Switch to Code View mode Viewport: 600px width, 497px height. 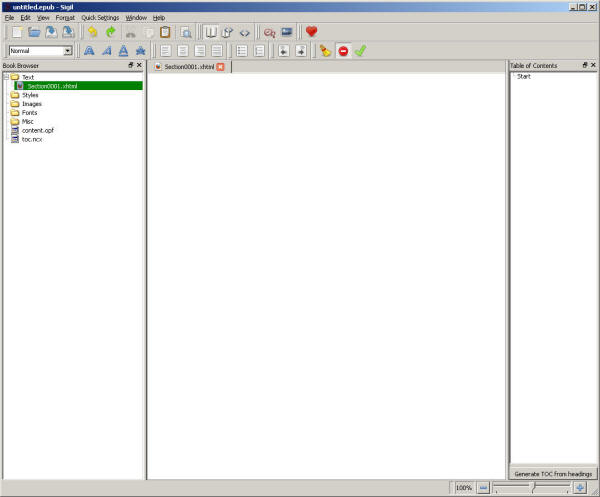245,33
